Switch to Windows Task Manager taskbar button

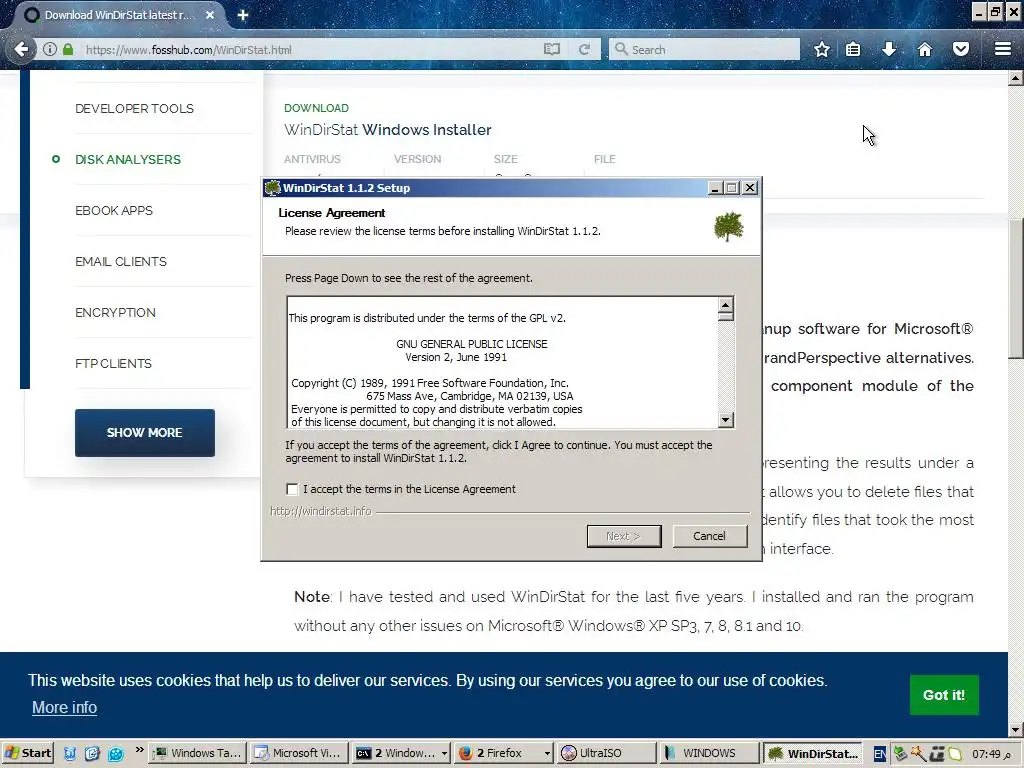click(x=199, y=753)
